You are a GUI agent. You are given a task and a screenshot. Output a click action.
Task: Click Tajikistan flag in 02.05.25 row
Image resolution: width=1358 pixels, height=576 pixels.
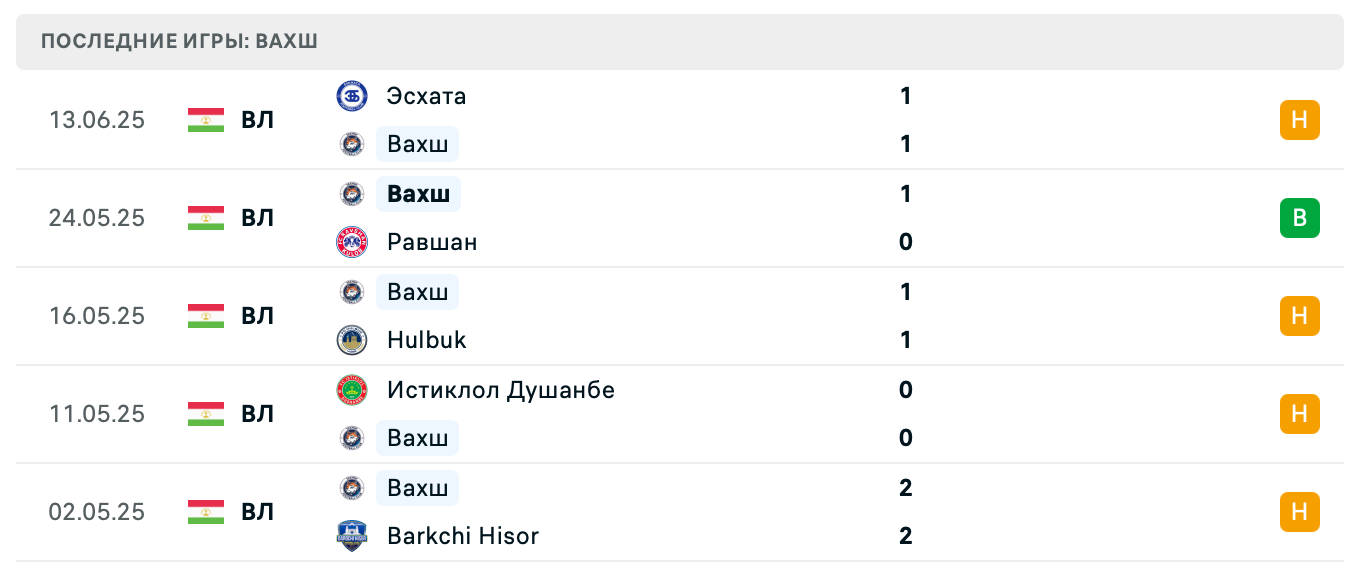(x=205, y=512)
